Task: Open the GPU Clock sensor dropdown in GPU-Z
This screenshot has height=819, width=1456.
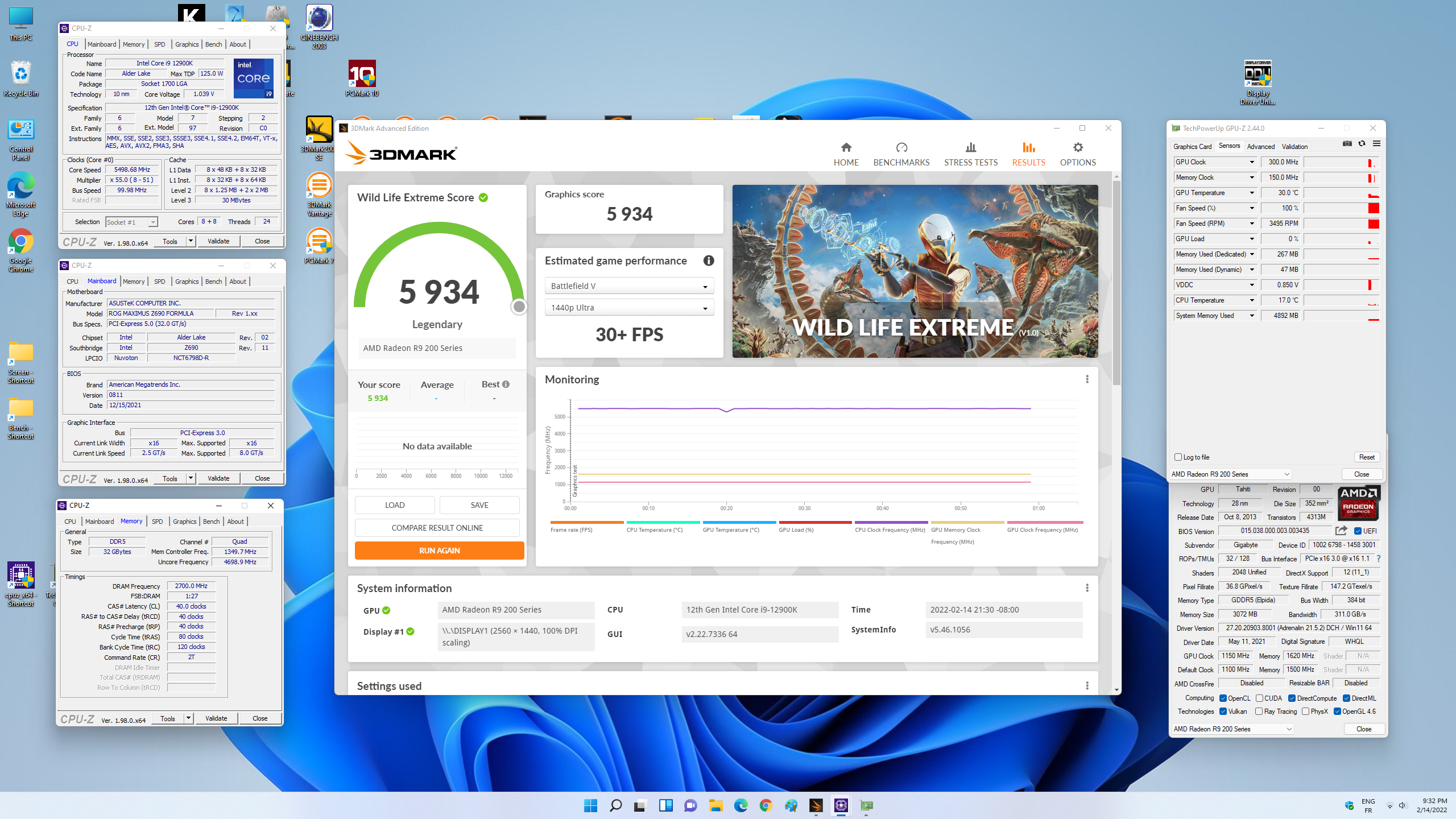Action: coord(1252,162)
